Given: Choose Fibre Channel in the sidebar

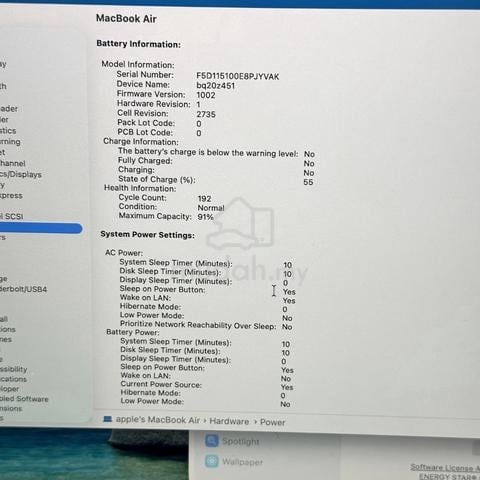Looking at the screenshot, I should tap(13, 163).
